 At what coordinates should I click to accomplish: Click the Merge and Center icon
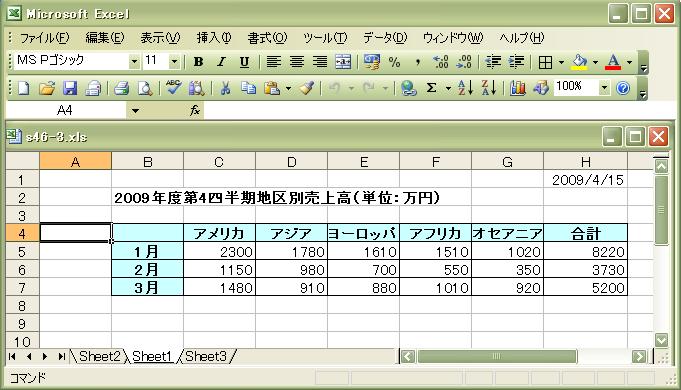343,62
